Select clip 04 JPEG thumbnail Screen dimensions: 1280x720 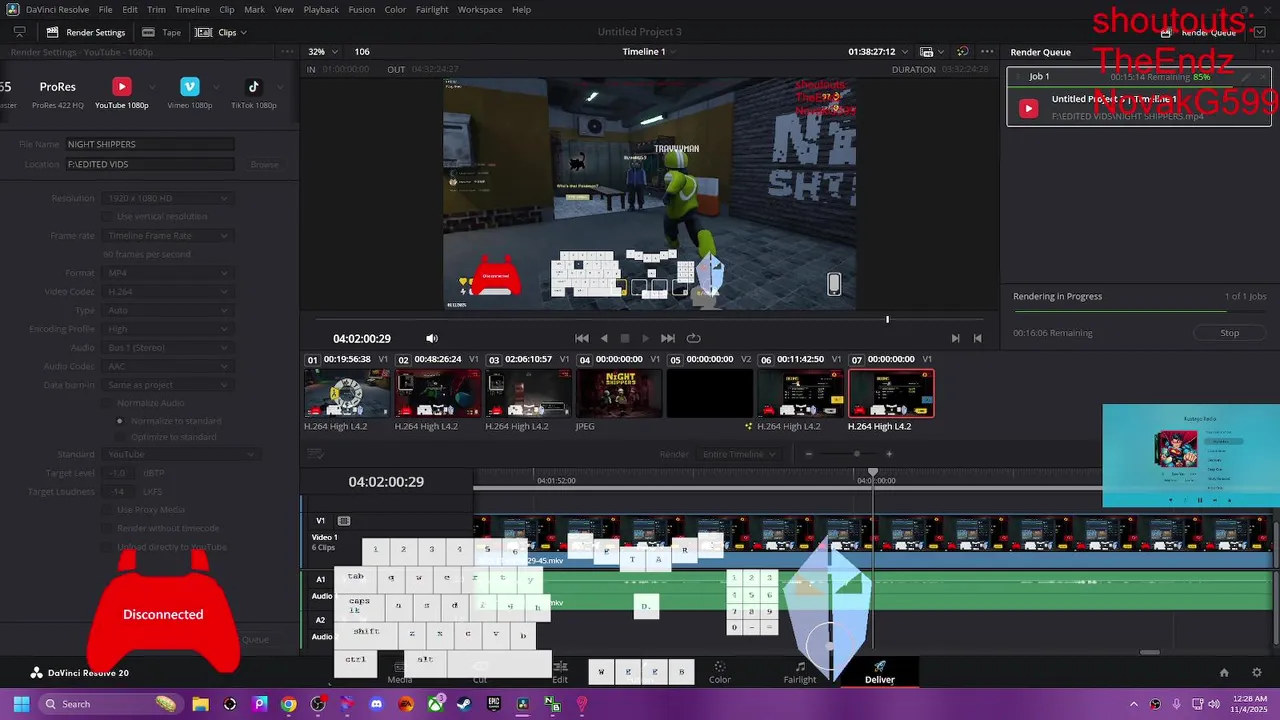(619, 393)
